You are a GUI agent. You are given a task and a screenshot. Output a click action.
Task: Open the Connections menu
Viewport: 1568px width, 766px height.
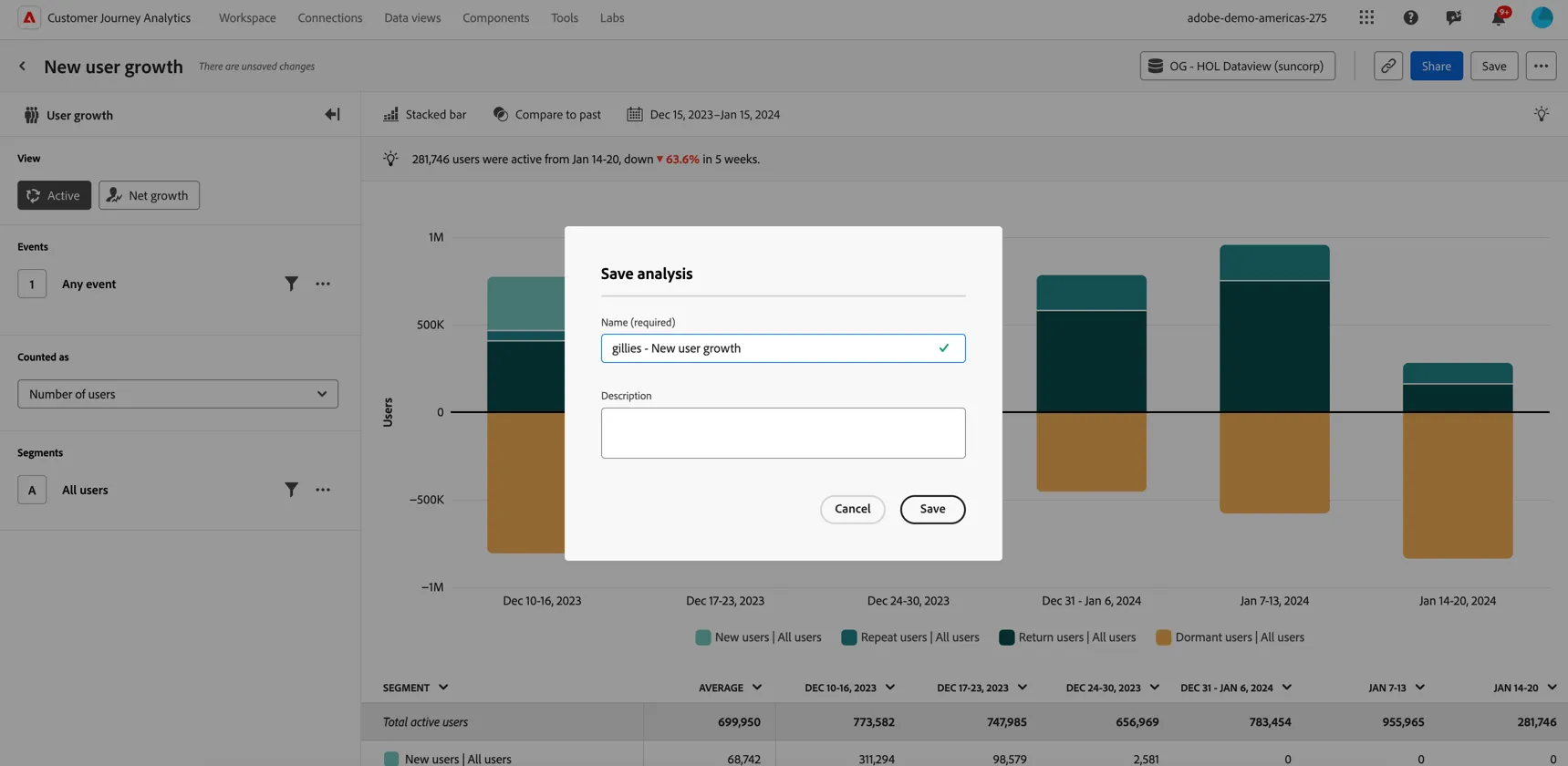[x=329, y=17]
